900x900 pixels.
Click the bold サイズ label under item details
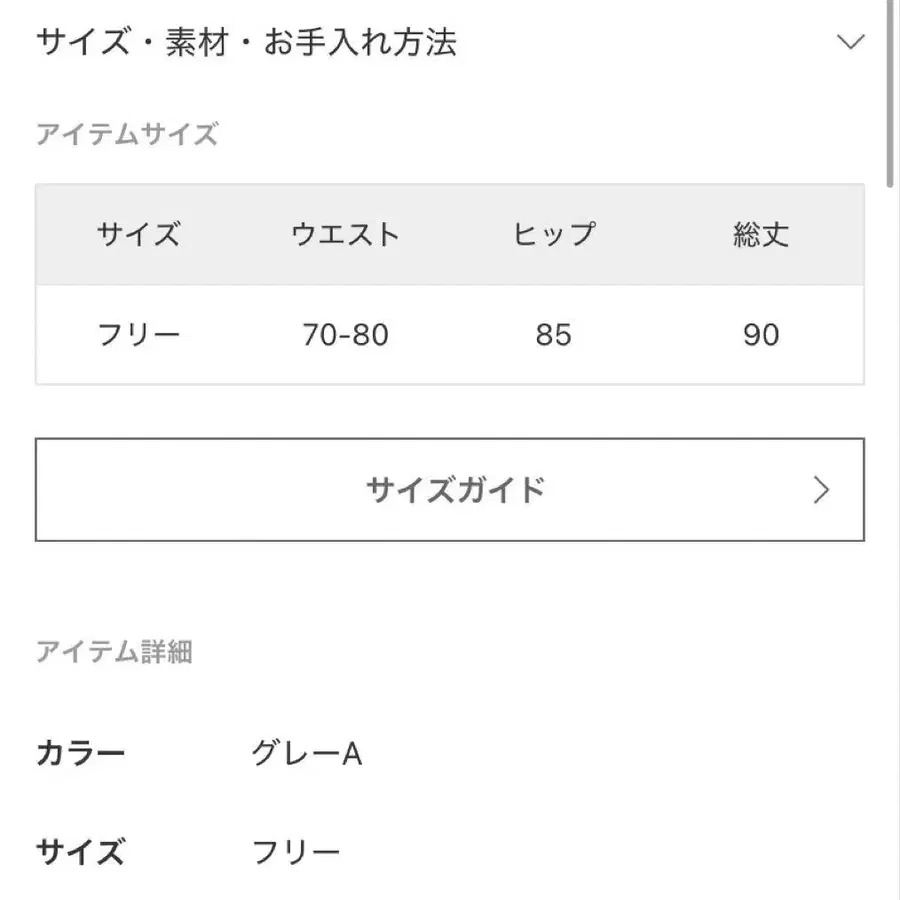pos(80,853)
